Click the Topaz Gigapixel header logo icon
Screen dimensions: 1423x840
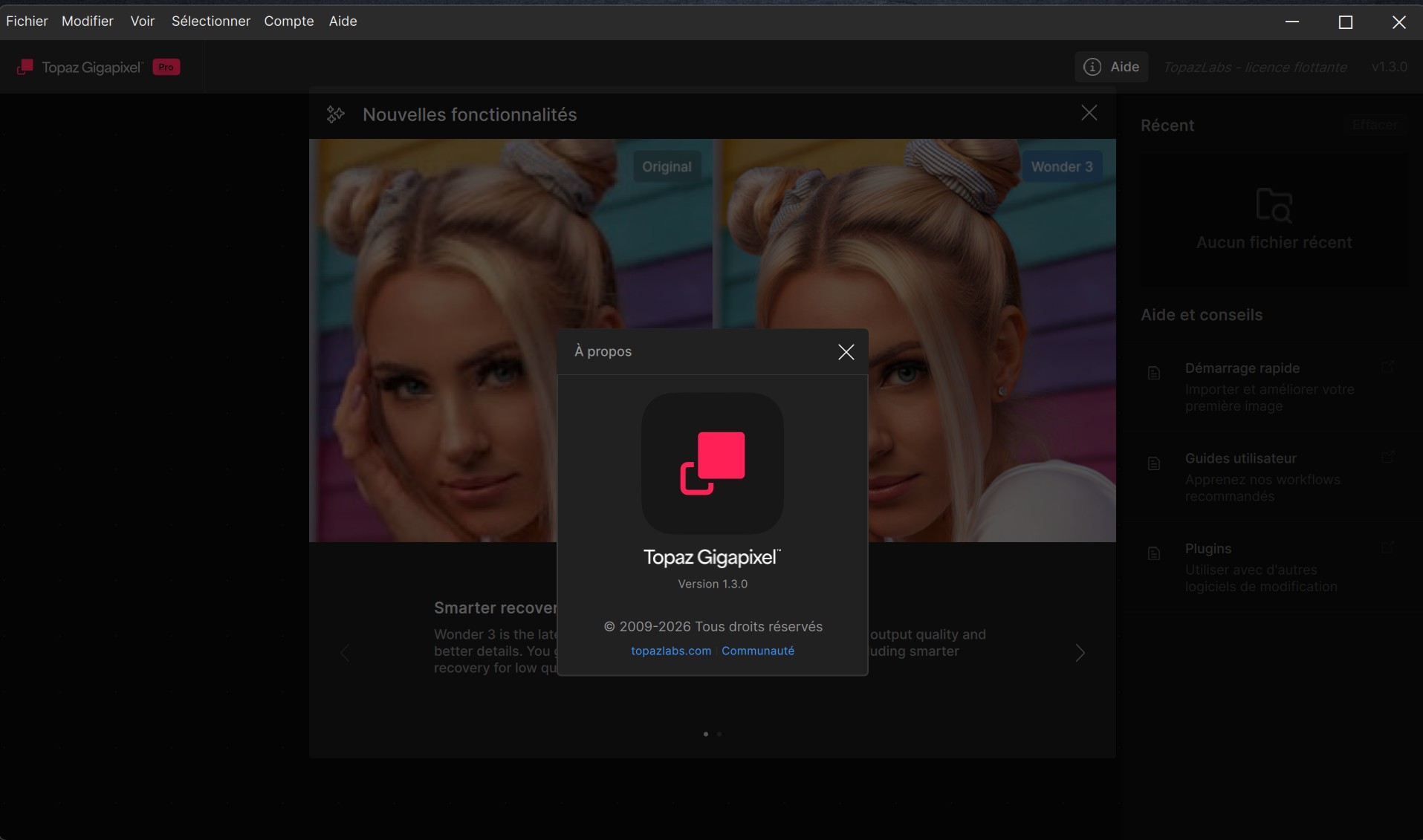pyautogui.click(x=25, y=67)
